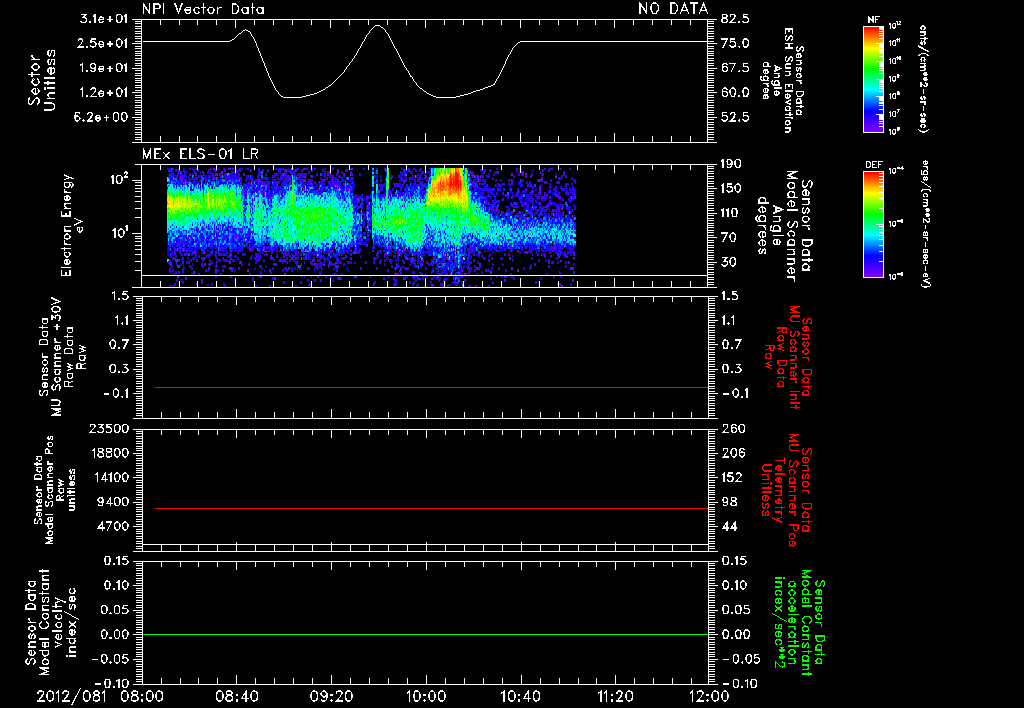Click the "206" telemetry tick value
The height and width of the screenshot is (708, 1024).
click(732, 453)
